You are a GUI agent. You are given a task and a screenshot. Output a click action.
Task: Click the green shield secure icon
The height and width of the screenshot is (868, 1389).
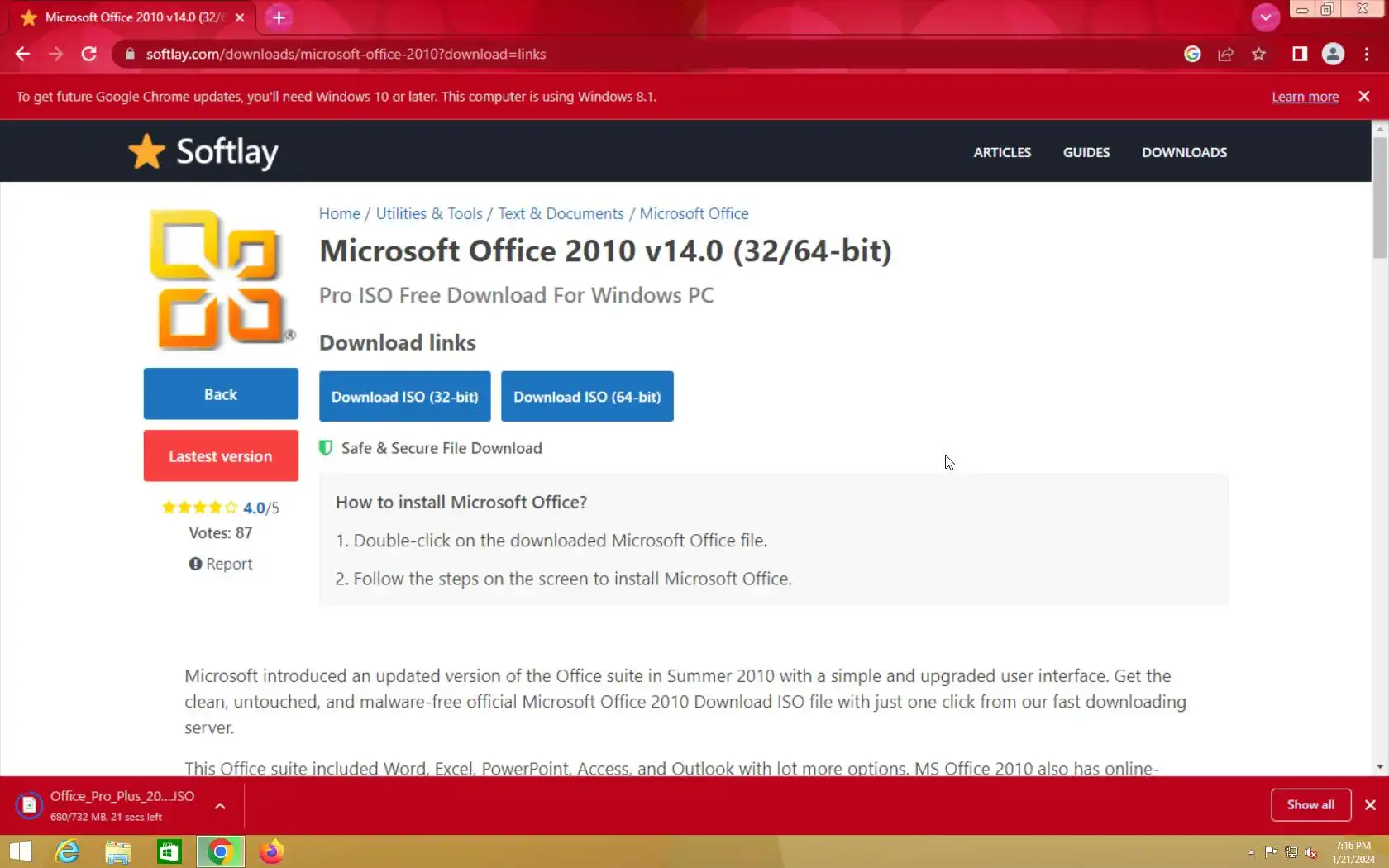(326, 448)
